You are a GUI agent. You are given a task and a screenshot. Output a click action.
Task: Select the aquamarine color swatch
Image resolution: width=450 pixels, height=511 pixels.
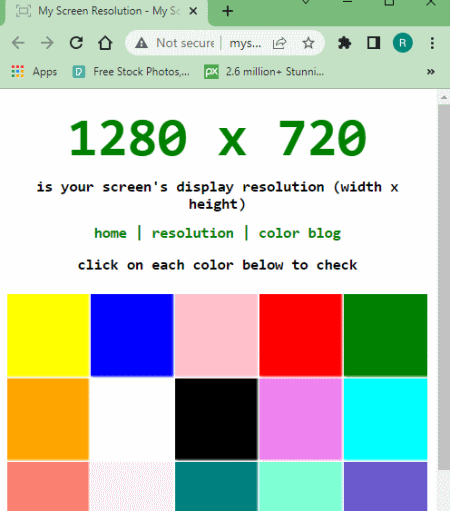[301, 486]
